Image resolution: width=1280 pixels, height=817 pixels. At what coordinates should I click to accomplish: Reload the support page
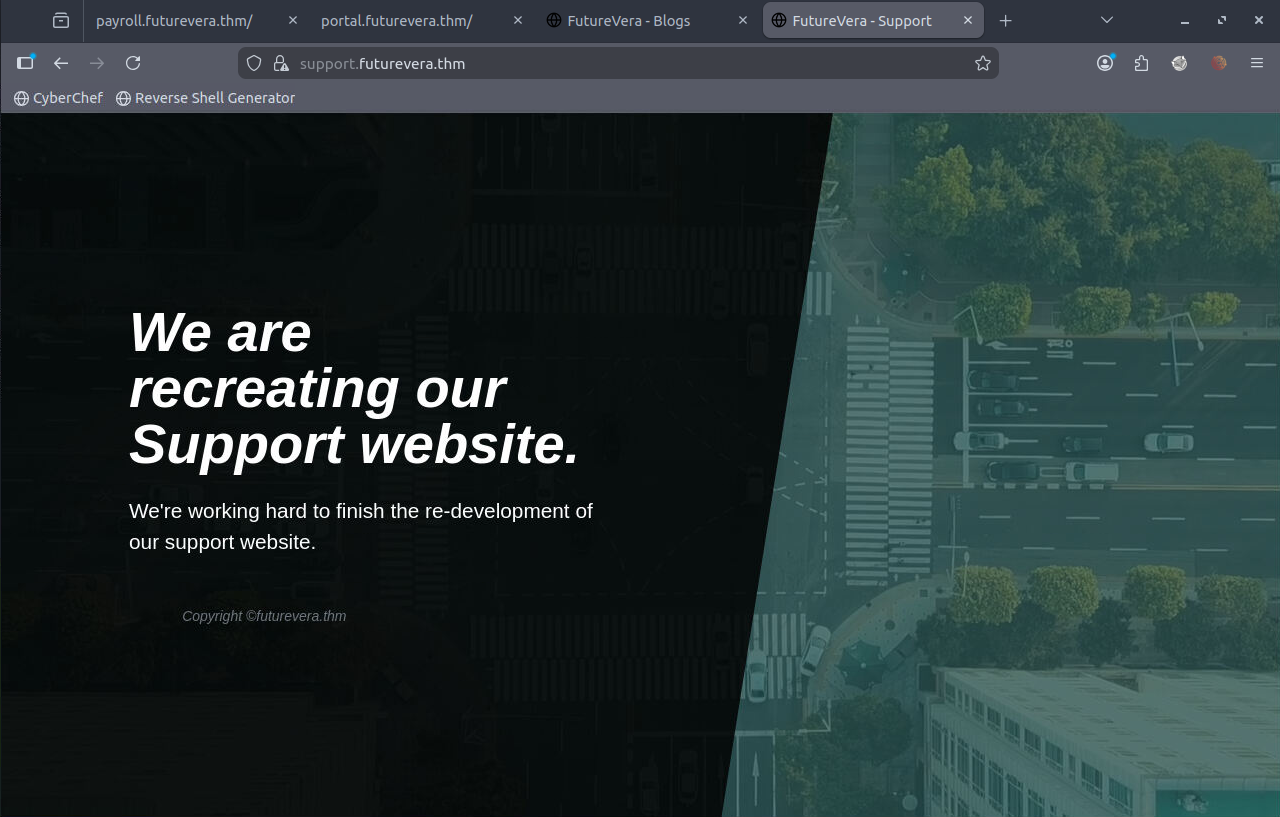[133, 63]
